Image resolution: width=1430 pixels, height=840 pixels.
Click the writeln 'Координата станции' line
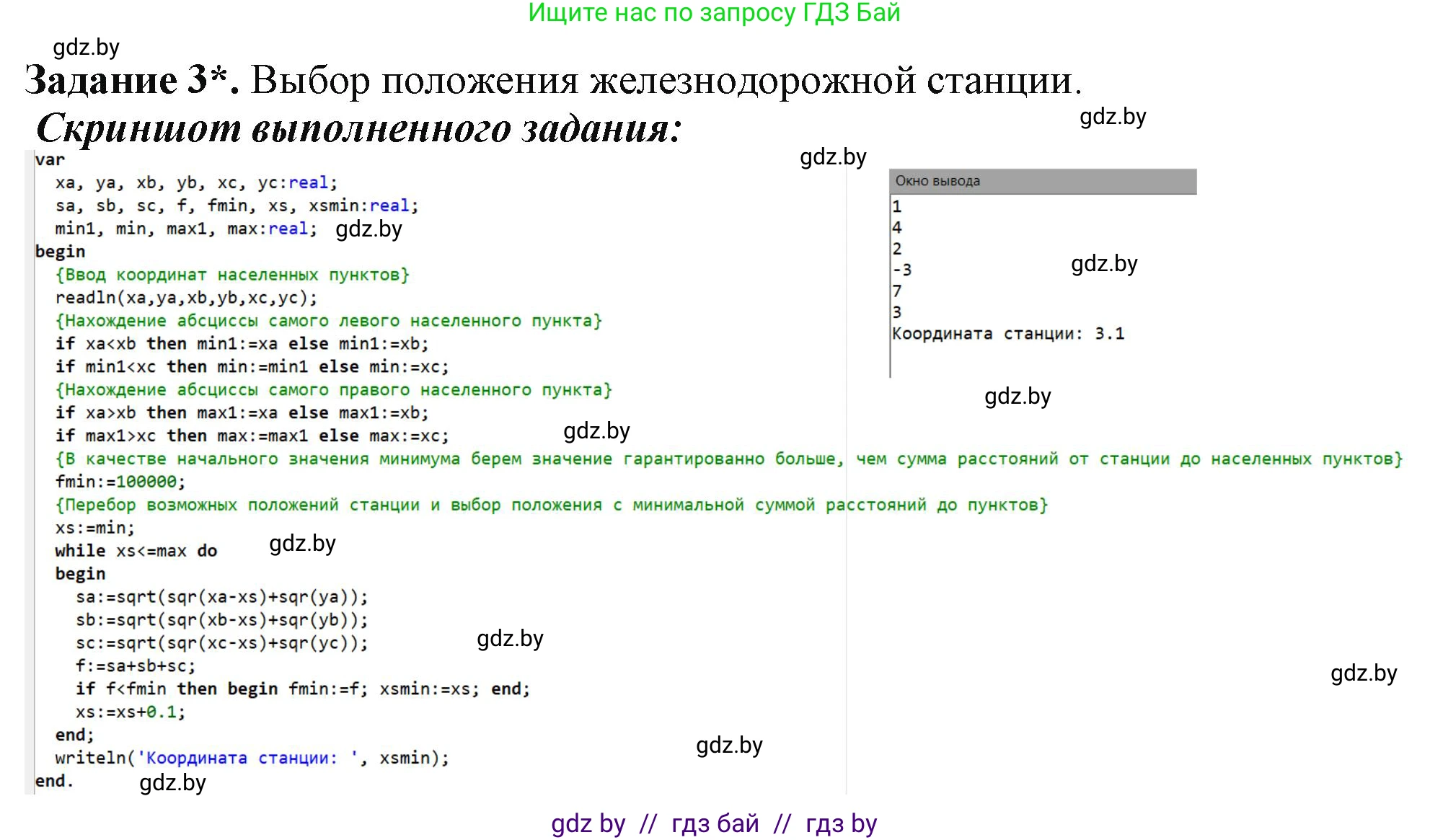point(252,758)
